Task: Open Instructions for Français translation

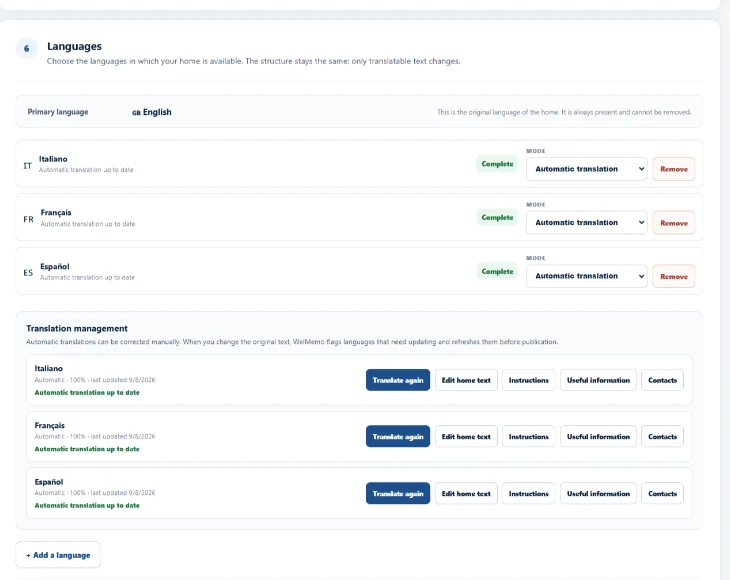Action: (x=528, y=437)
